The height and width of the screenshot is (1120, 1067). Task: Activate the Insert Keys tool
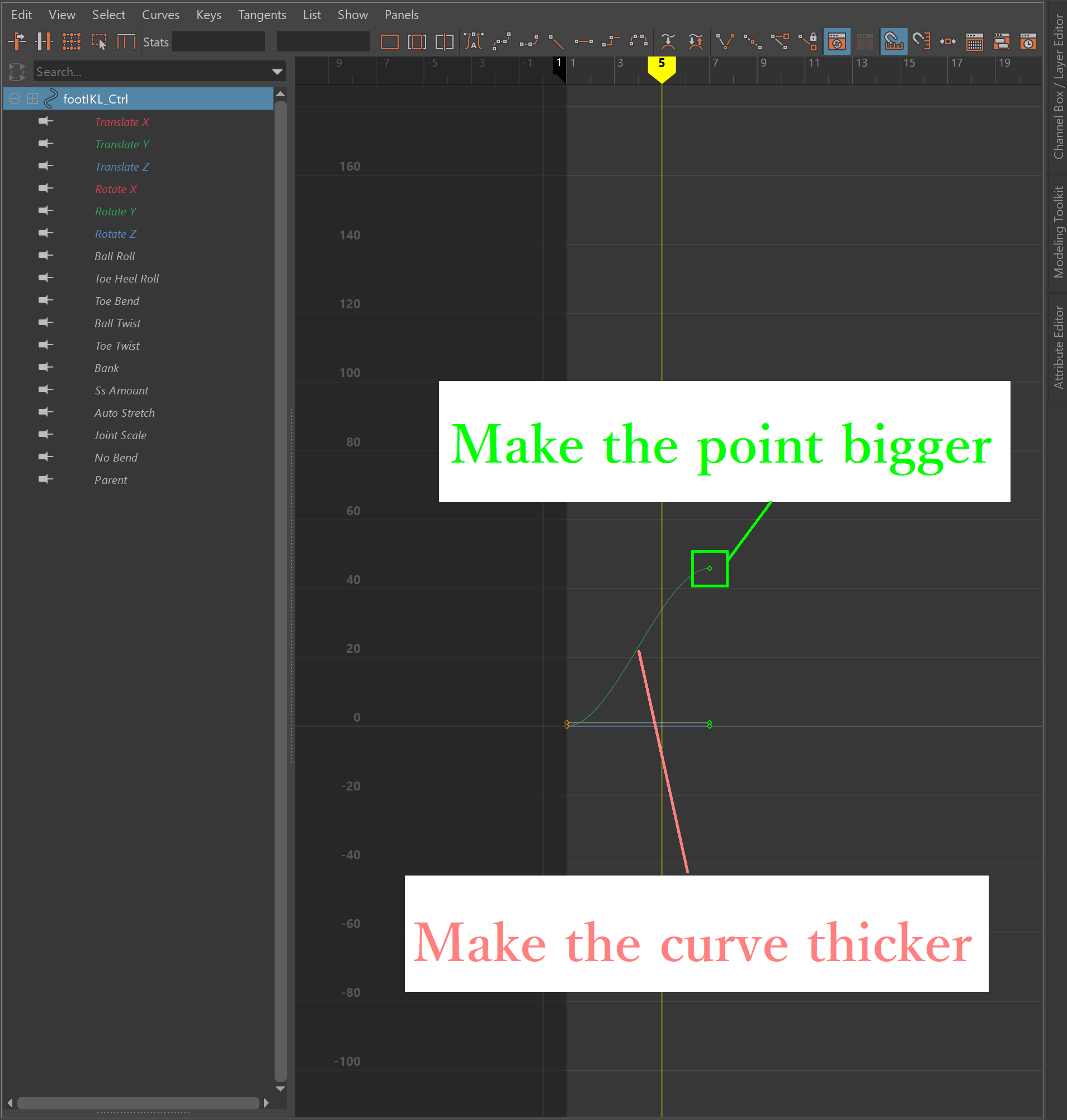[x=45, y=41]
